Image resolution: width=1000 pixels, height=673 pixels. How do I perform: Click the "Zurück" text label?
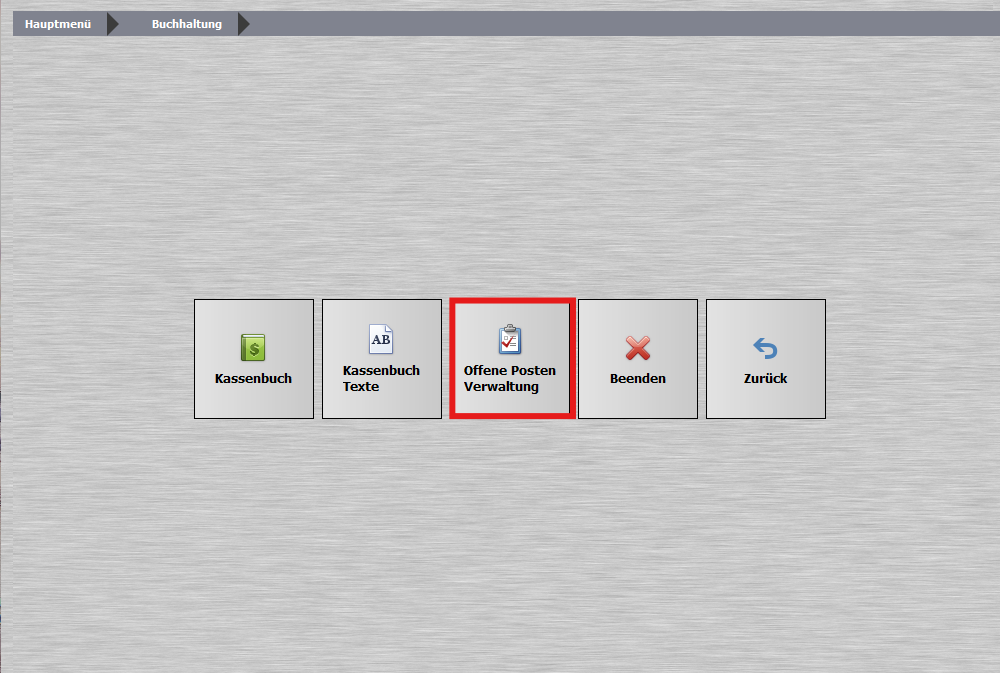pos(765,379)
